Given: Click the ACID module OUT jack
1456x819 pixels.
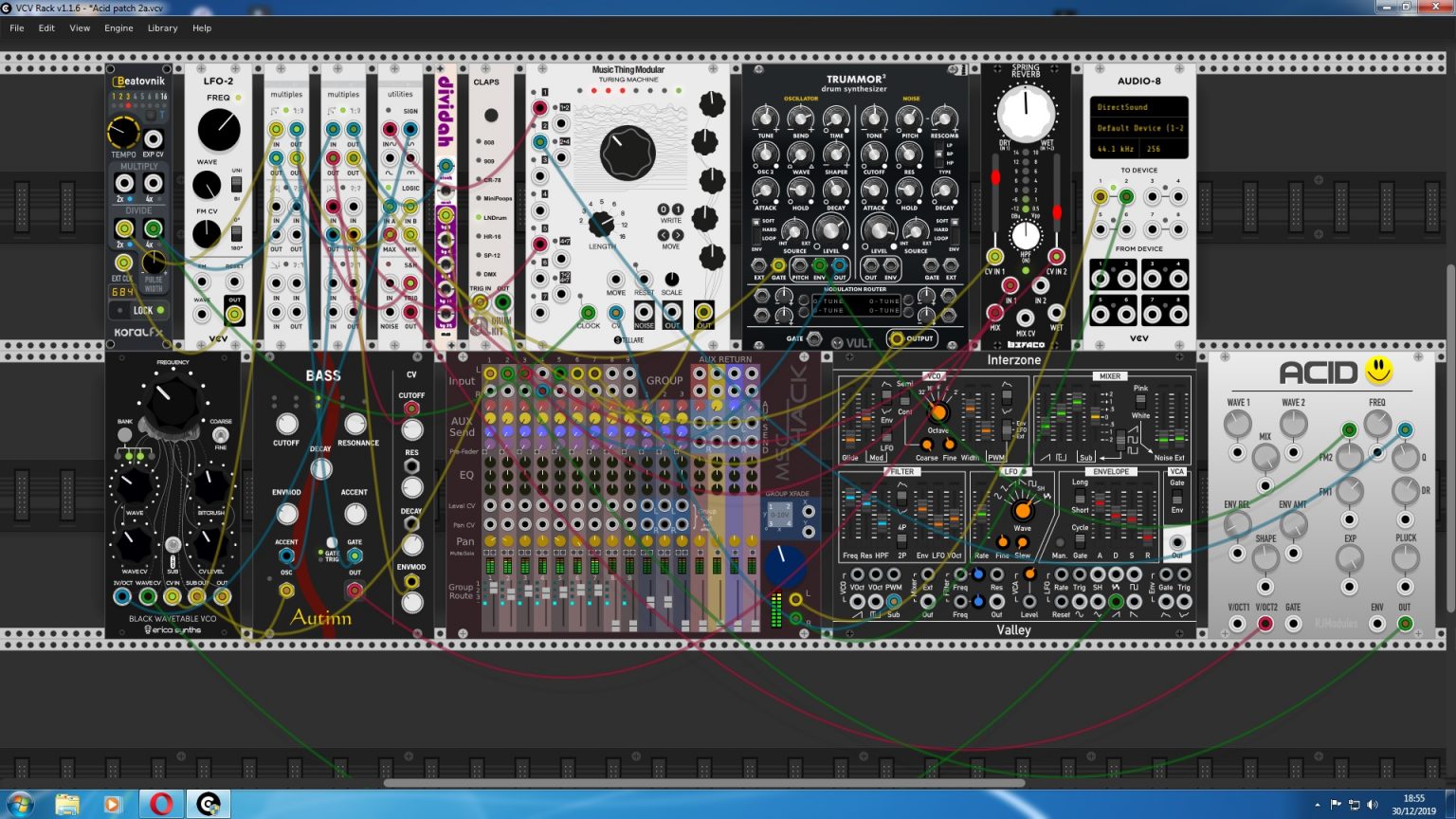Looking at the screenshot, I should click(x=1405, y=624).
